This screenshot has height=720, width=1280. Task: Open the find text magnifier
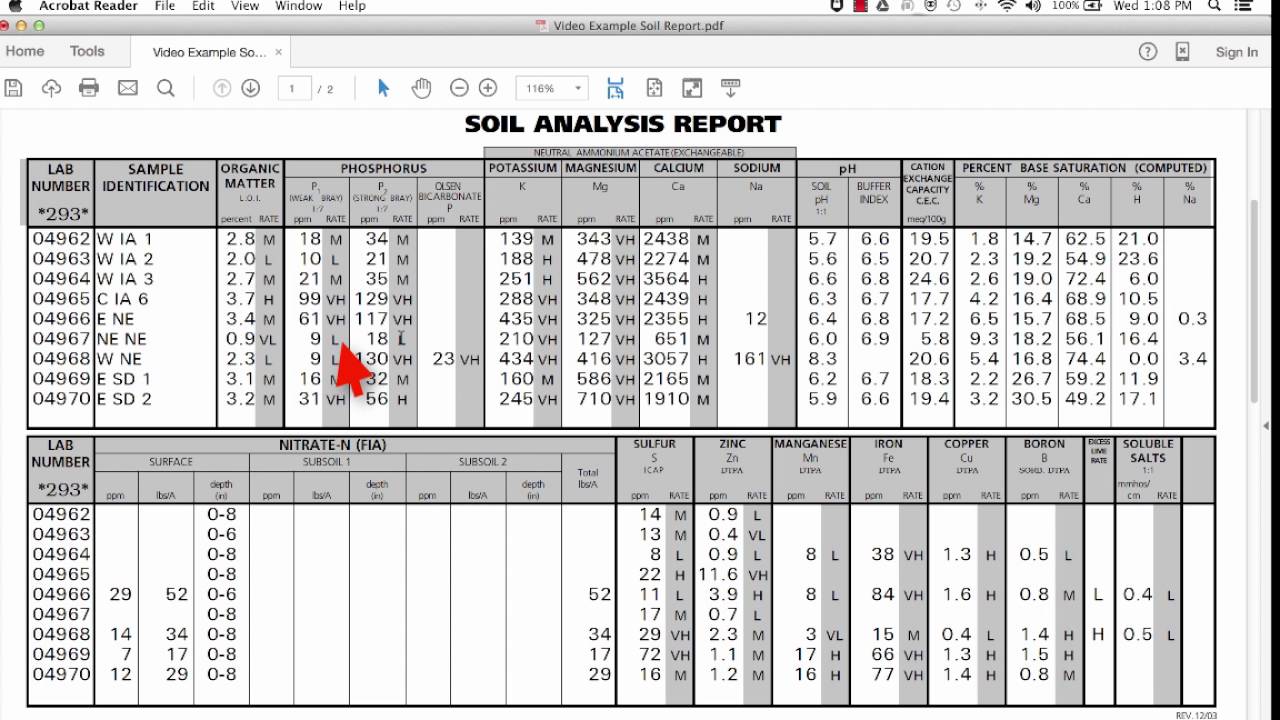pos(166,88)
